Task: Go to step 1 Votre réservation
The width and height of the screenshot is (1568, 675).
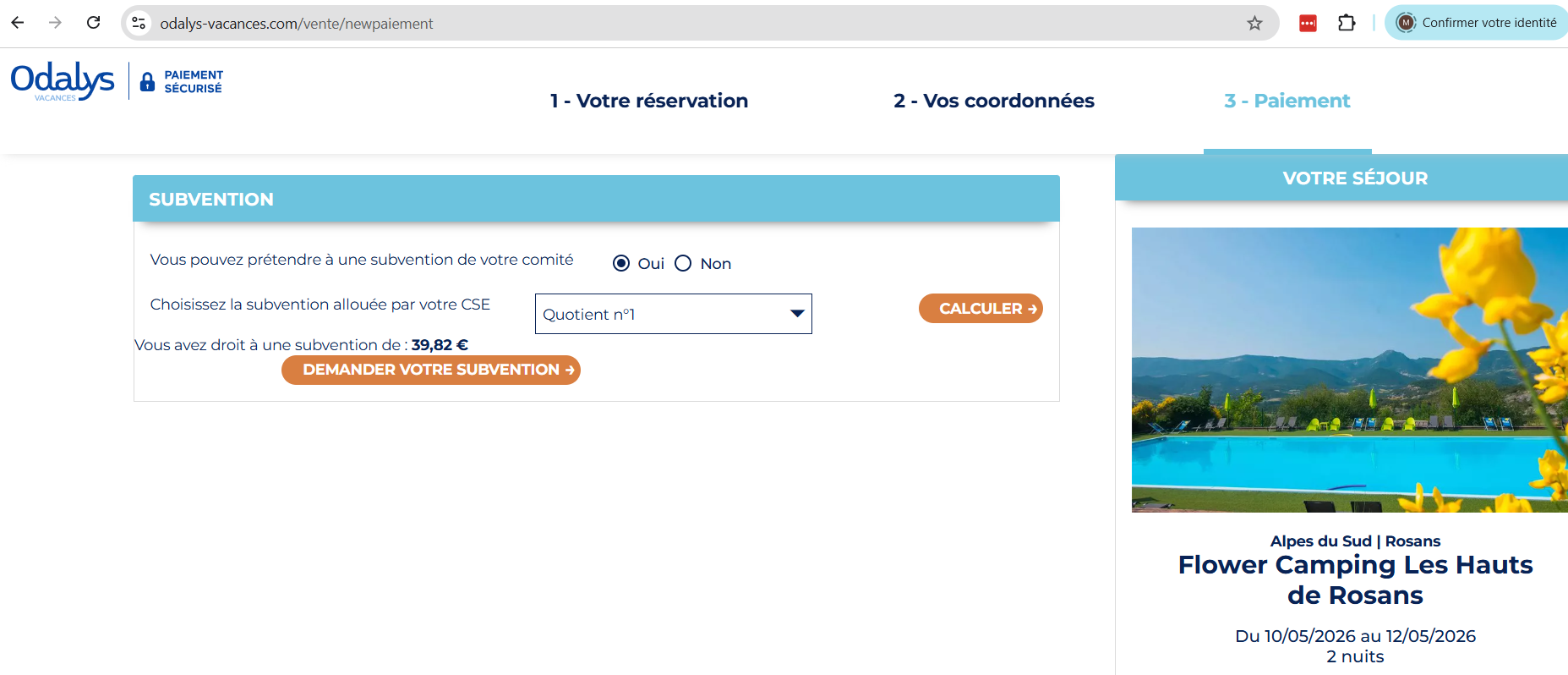Action: tap(648, 101)
